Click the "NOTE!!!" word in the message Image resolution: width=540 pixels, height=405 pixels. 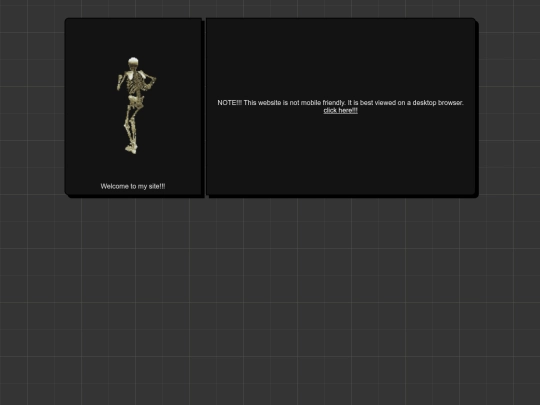(x=229, y=103)
